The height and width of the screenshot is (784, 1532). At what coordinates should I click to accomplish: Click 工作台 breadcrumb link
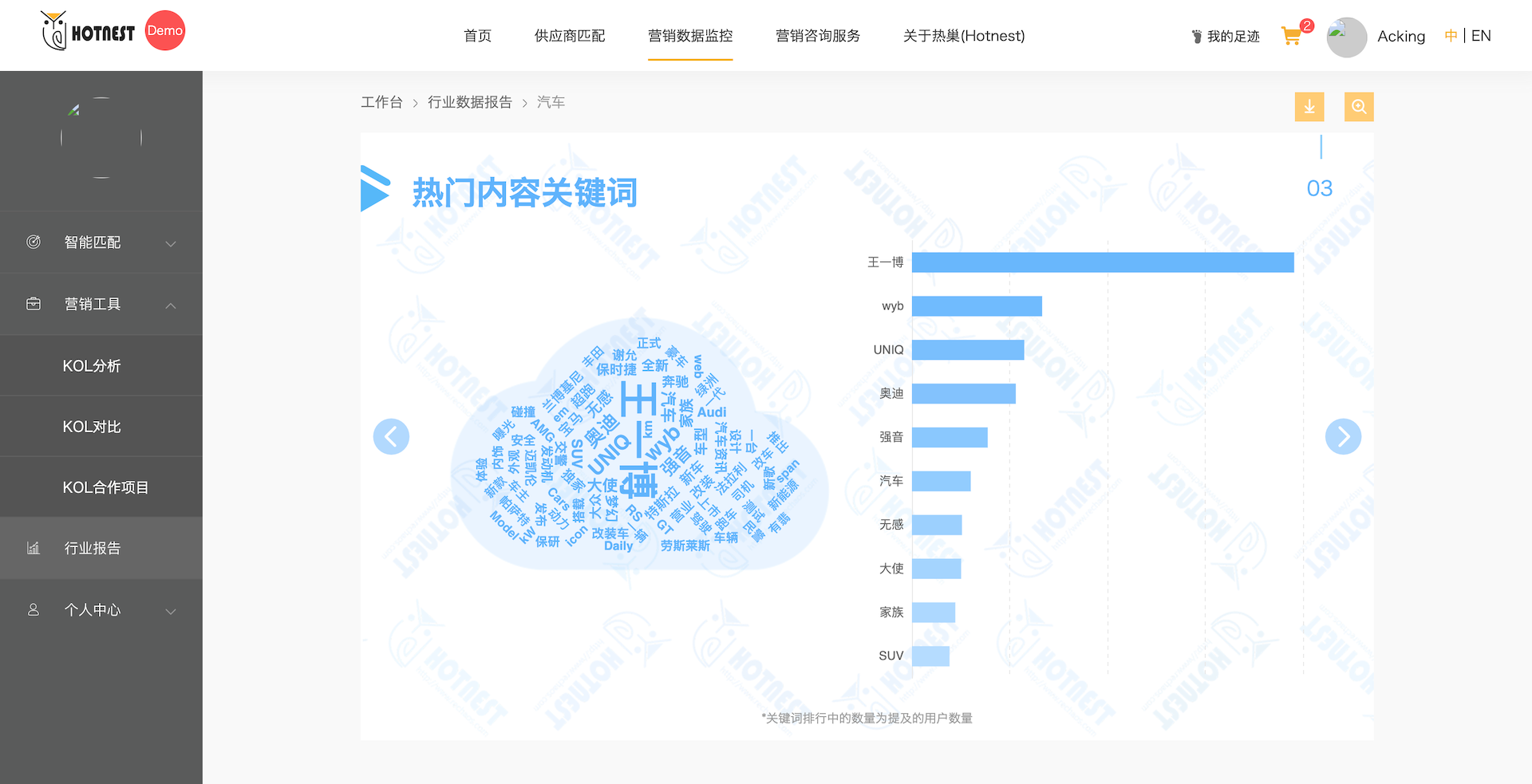pos(381,102)
